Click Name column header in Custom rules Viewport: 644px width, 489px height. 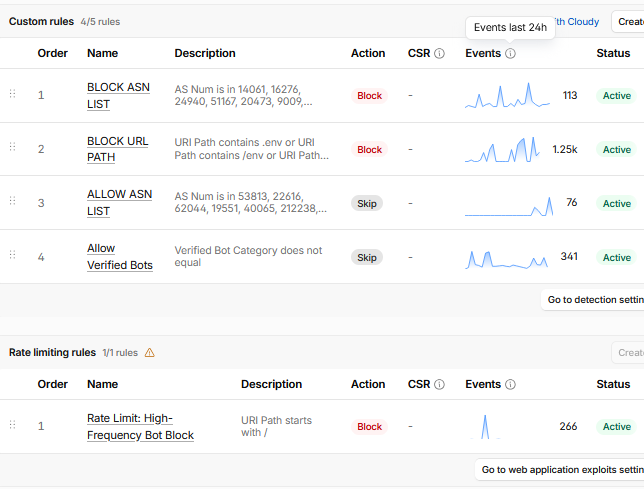click(103, 53)
